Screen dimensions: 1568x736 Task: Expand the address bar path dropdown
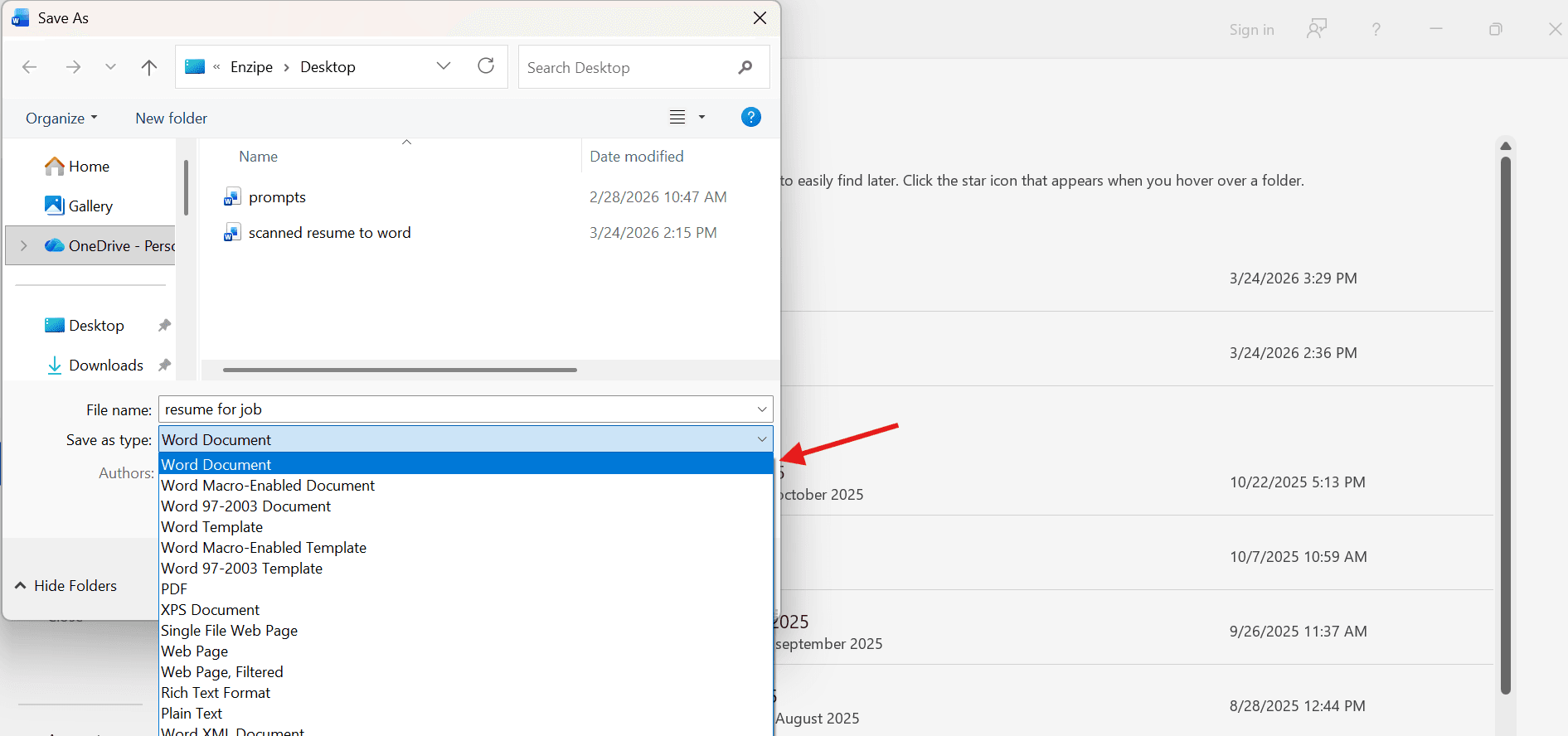(x=444, y=66)
